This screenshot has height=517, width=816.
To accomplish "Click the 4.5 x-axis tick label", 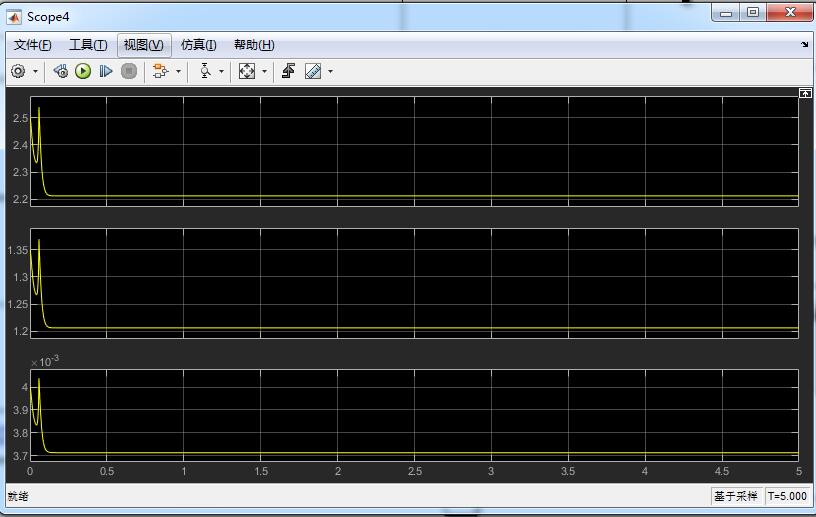I will tap(722, 471).
